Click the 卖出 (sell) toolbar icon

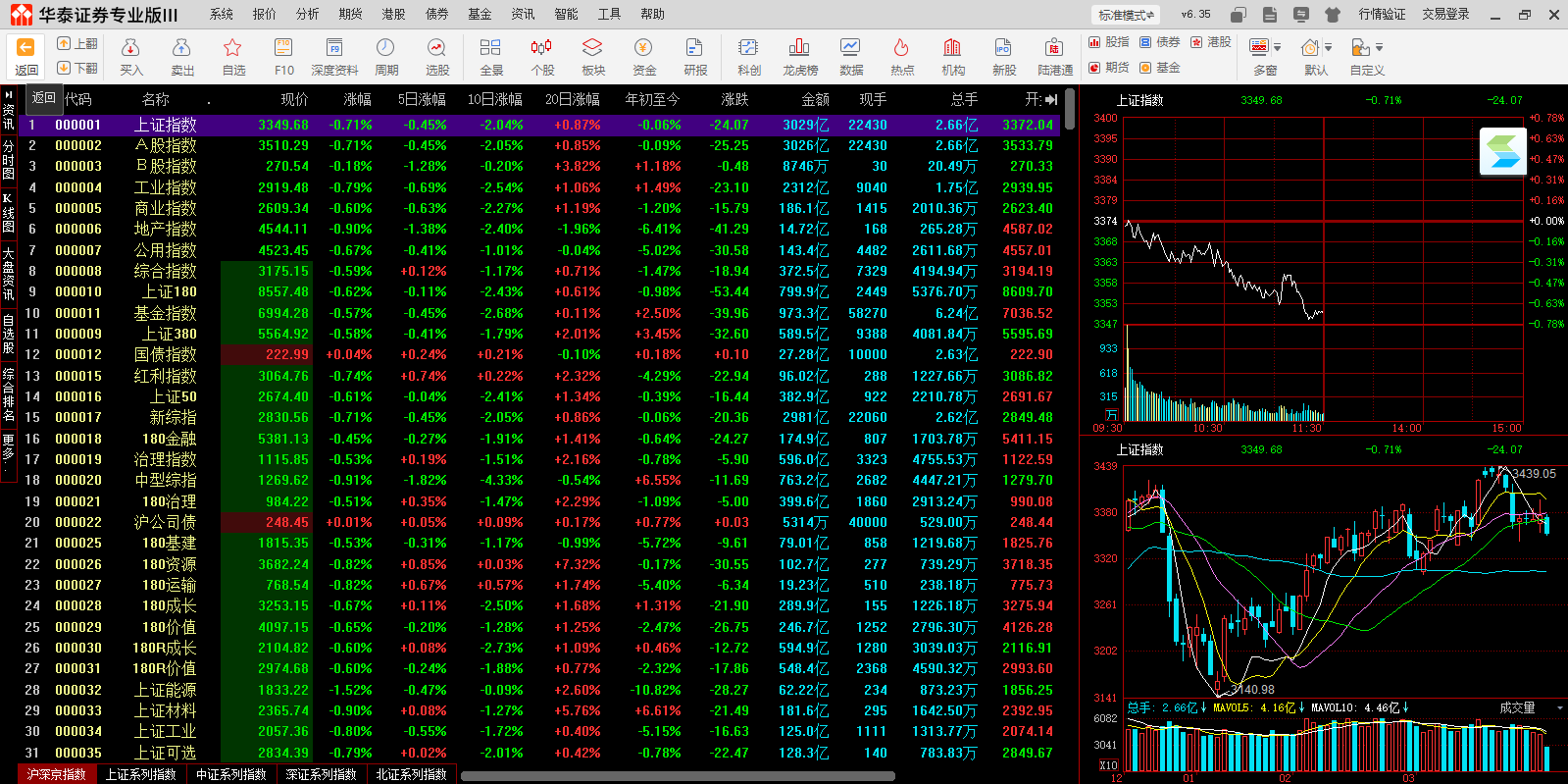click(x=181, y=56)
